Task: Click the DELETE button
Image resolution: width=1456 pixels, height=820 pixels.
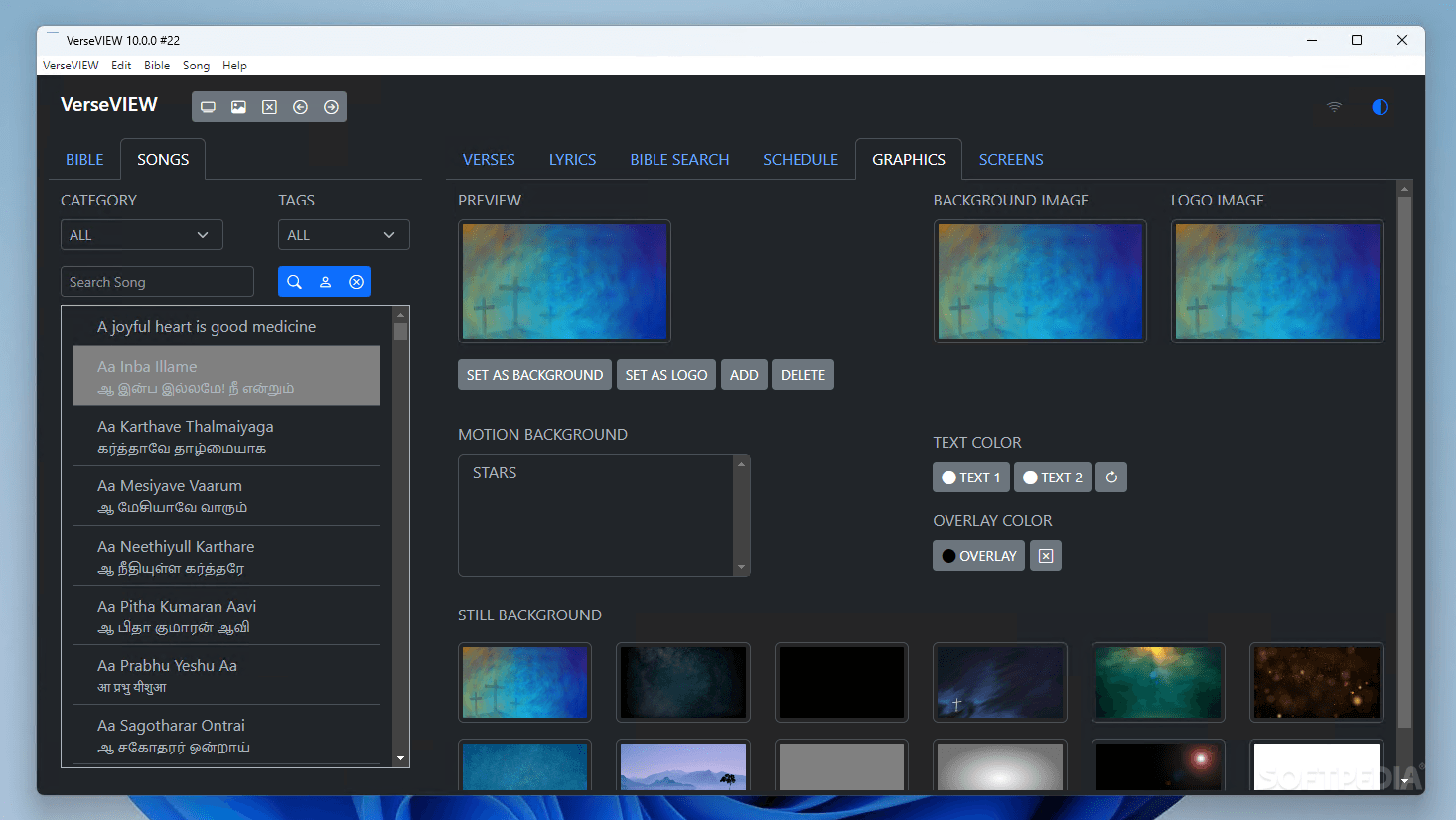Action: coord(802,375)
